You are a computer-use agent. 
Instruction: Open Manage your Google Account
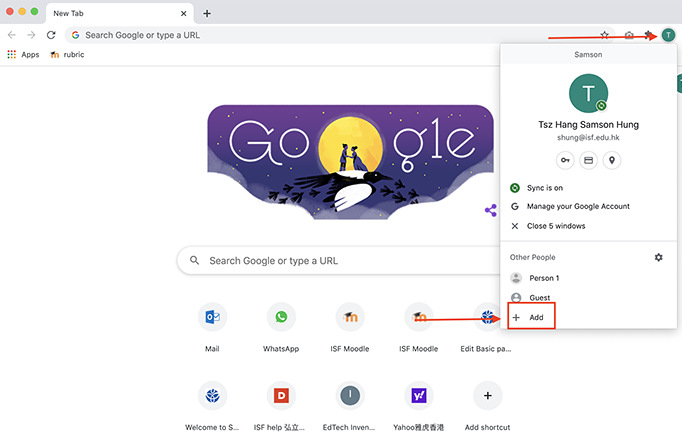[588, 207]
